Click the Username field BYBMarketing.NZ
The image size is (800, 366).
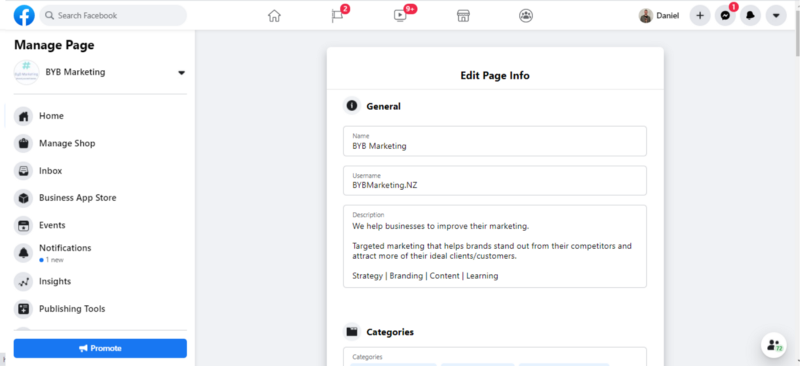click(x=495, y=181)
